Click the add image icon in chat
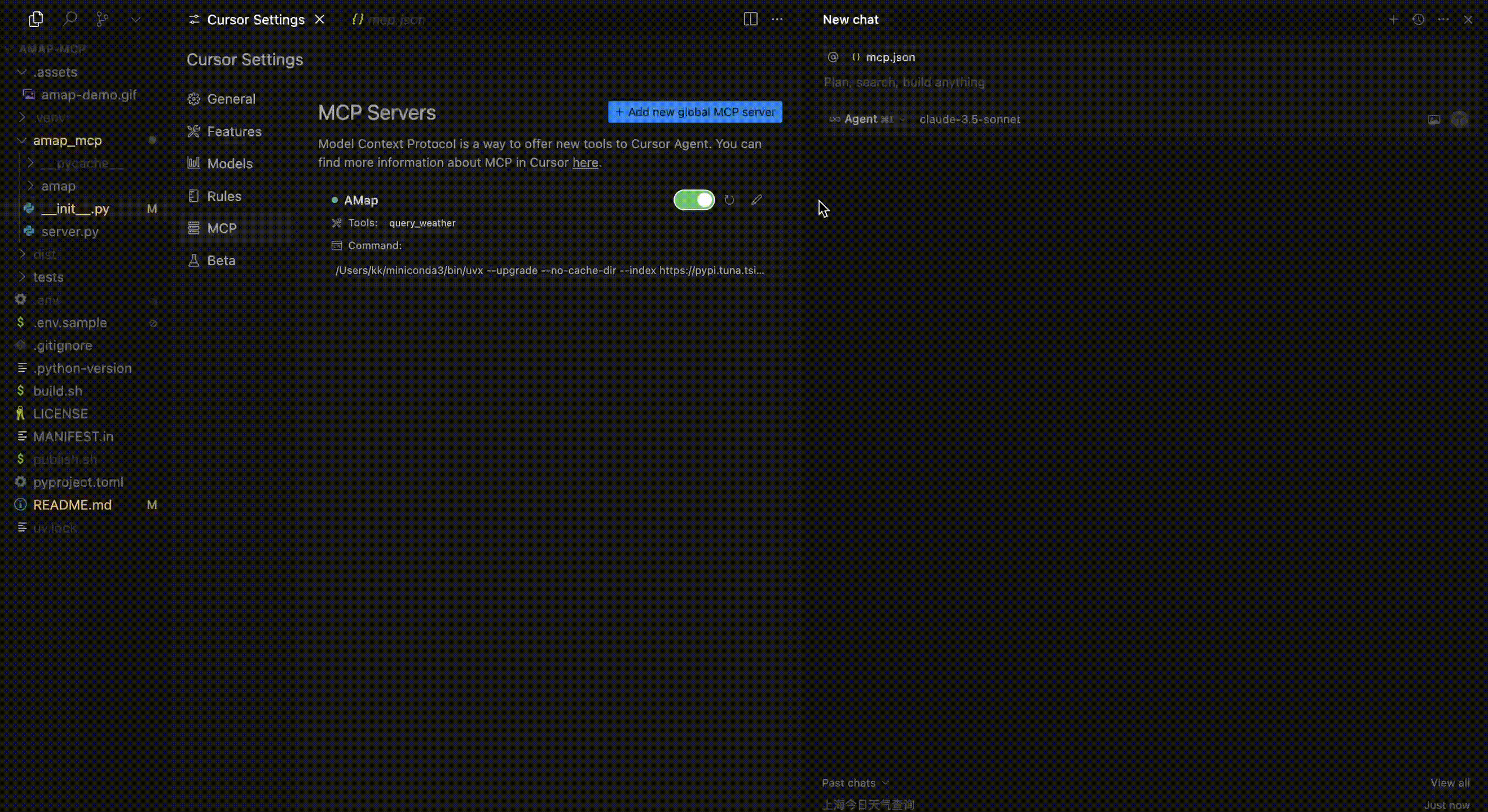1488x812 pixels. click(1434, 120)
